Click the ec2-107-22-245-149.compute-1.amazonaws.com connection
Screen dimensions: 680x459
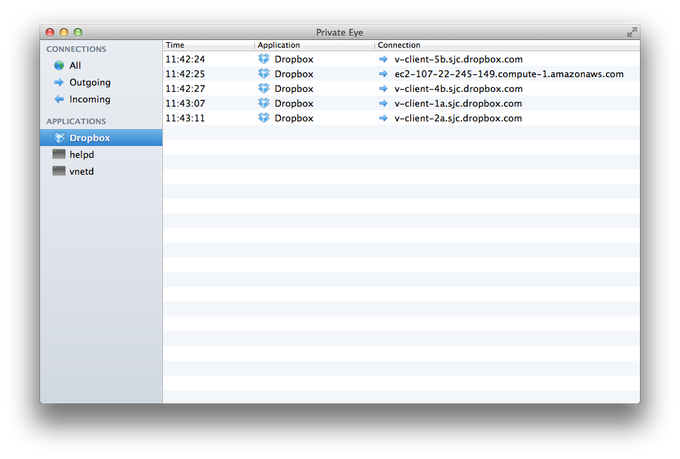pos(509,74)
